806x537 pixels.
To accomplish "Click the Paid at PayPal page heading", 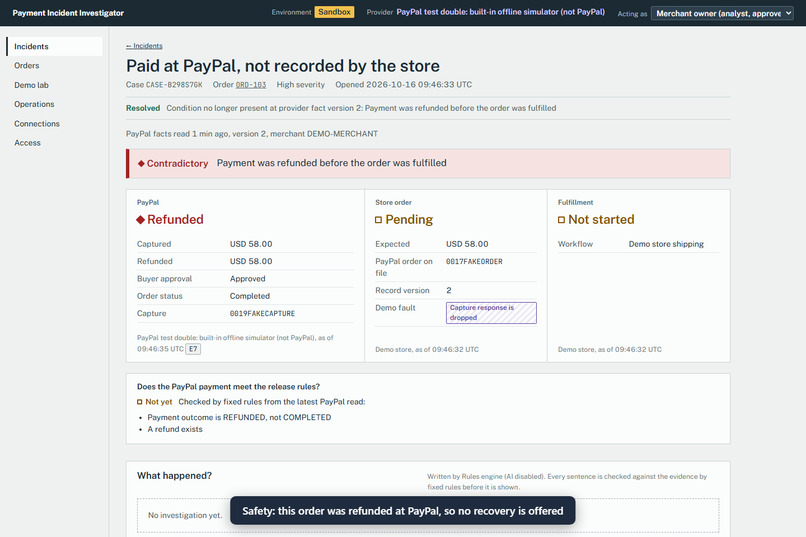I will pos(283,66).
